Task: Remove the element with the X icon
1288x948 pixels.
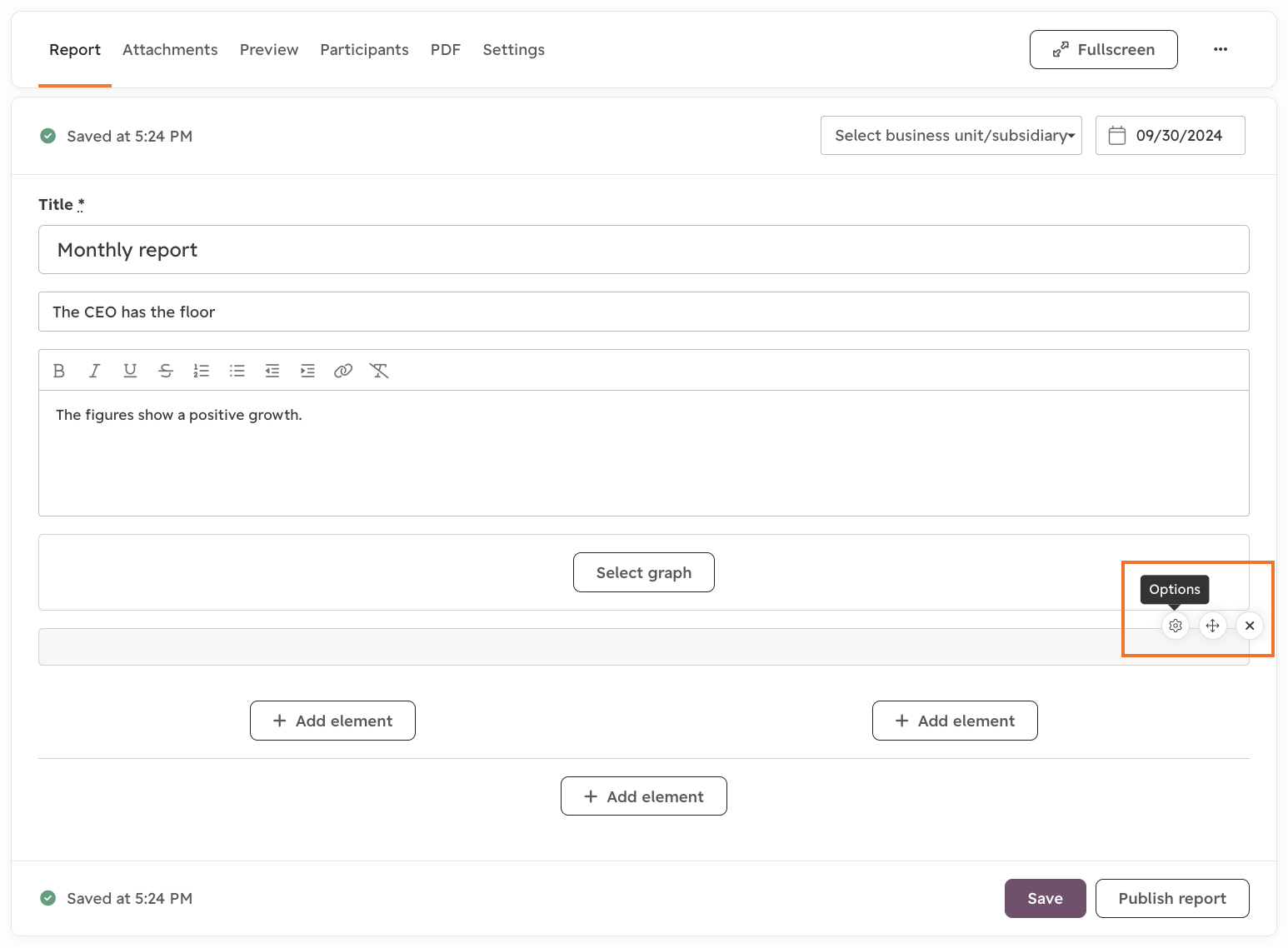Action: [x=1250, y=626]
